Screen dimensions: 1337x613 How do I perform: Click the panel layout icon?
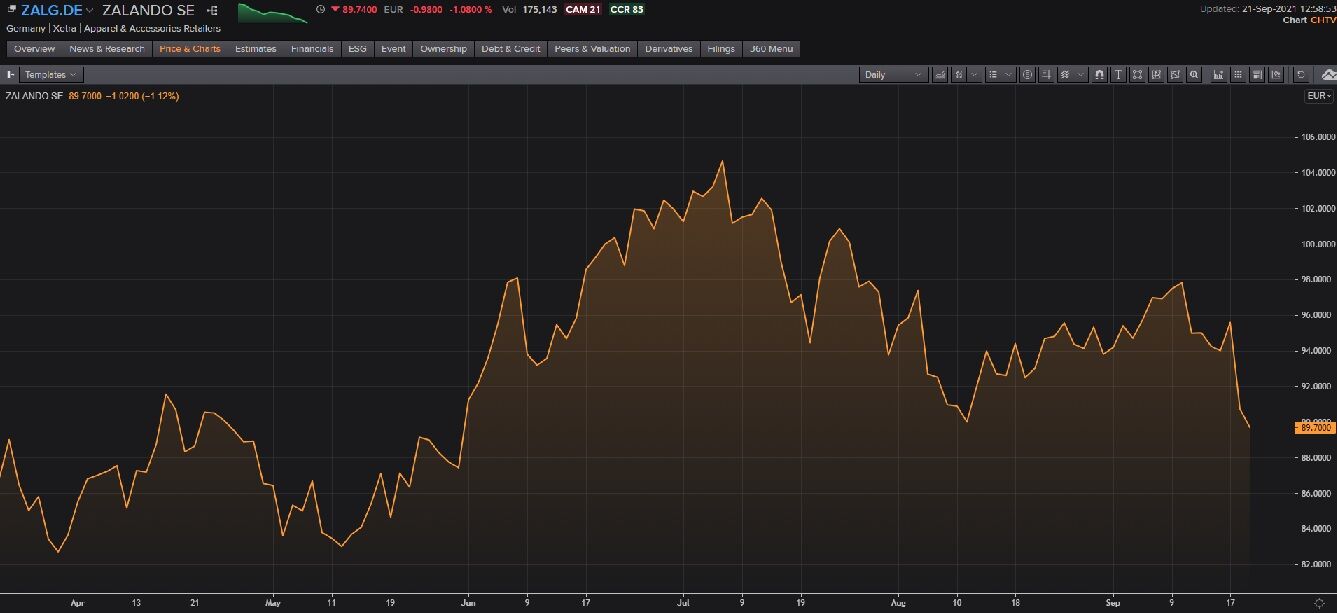coord(1257,75)
